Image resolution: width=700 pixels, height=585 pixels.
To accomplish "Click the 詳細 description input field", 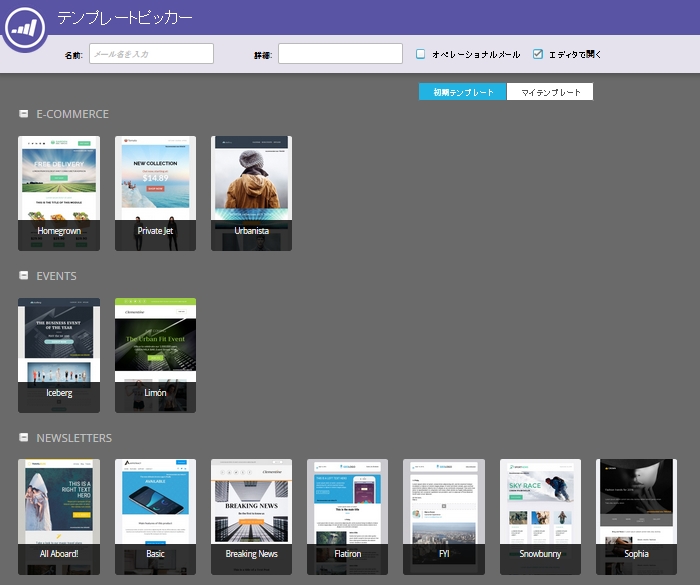I will click(340, 54).
